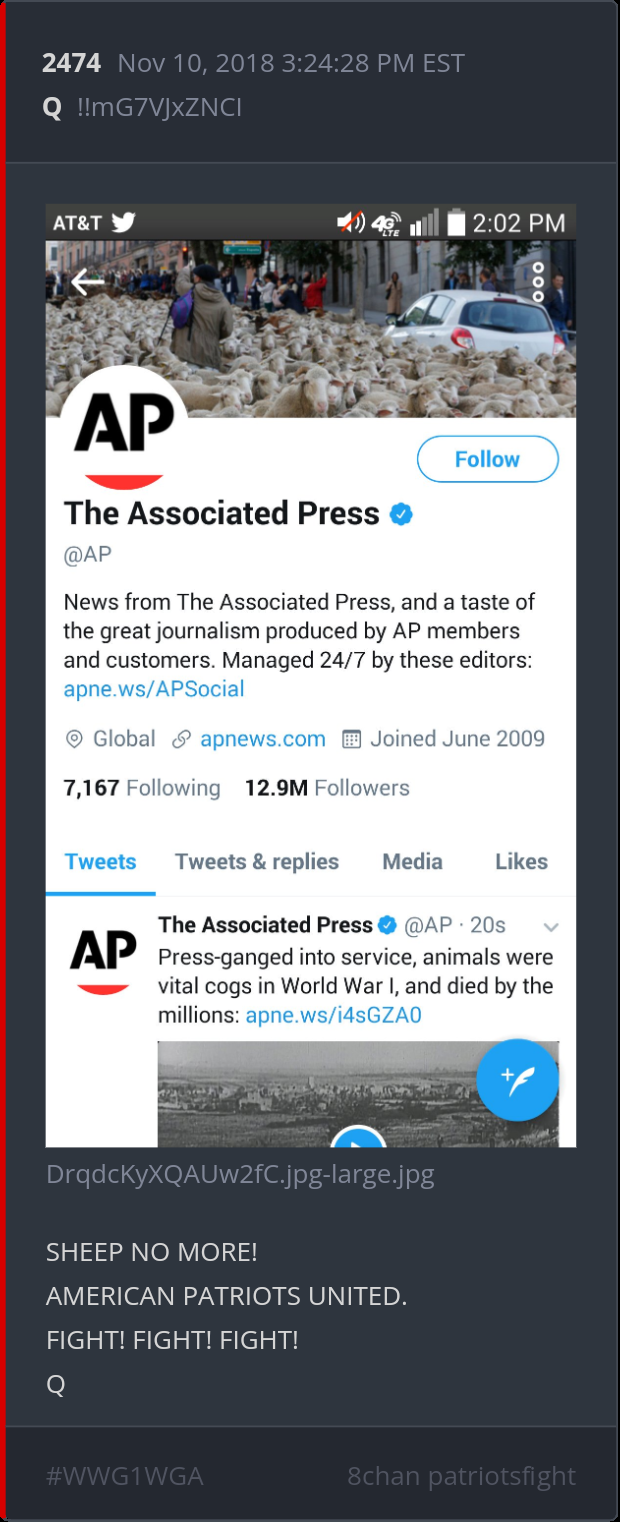Open the Likes tab
Screen dimensions: 620x1522
[x=521, y=862]
